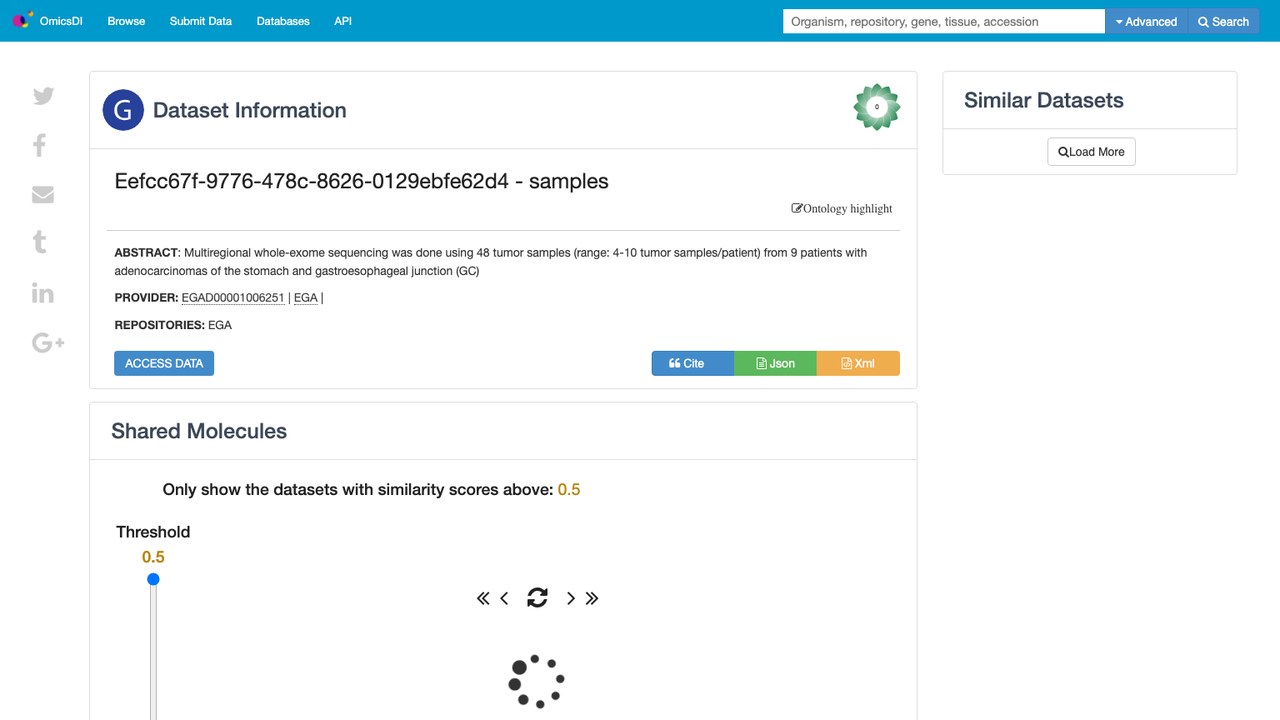Screen dimensions: 1280x720
Task: Load more similar datasets
Action: click(1091, 152)
